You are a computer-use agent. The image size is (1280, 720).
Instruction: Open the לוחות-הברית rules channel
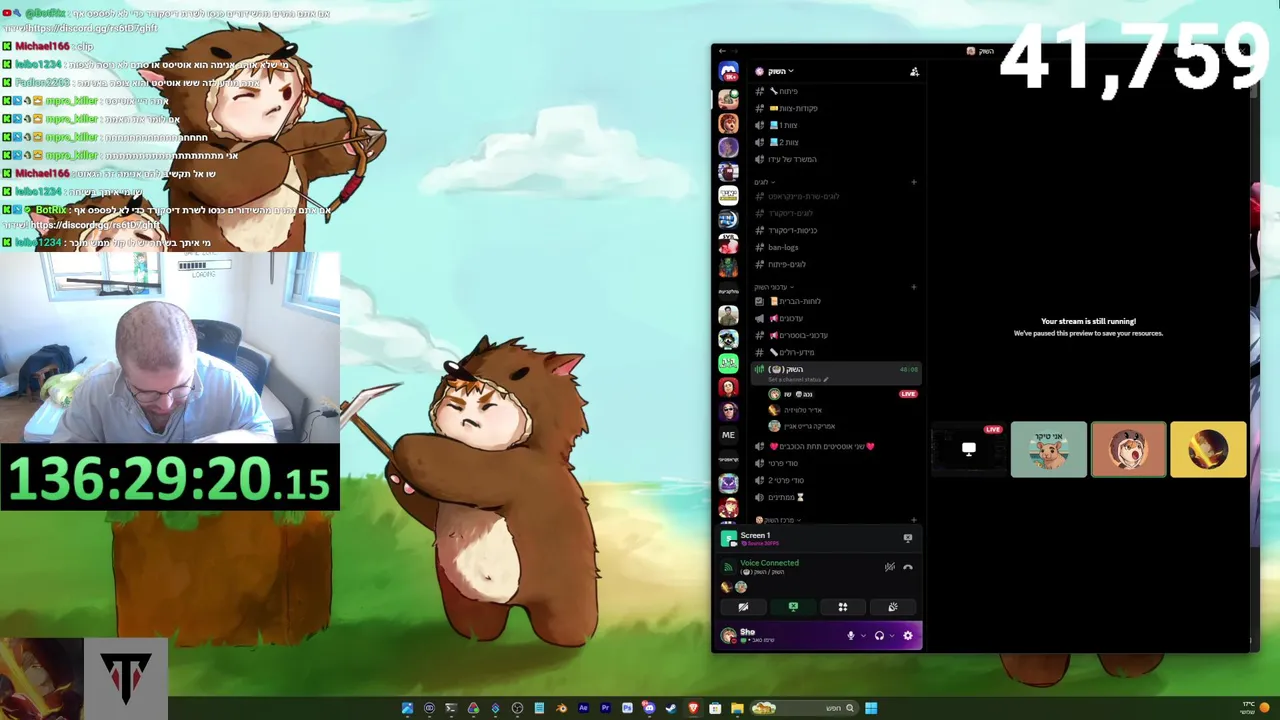836,301
